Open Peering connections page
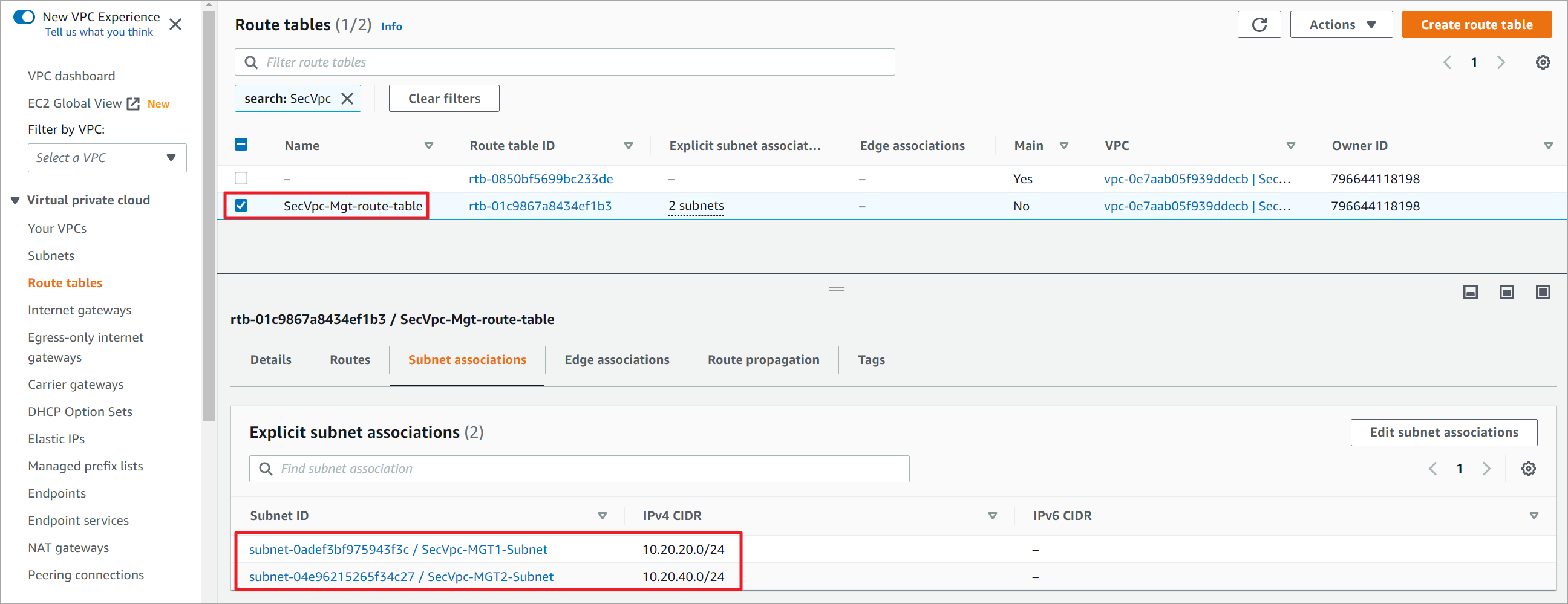 pyautogui.click(x=86, y=576)
